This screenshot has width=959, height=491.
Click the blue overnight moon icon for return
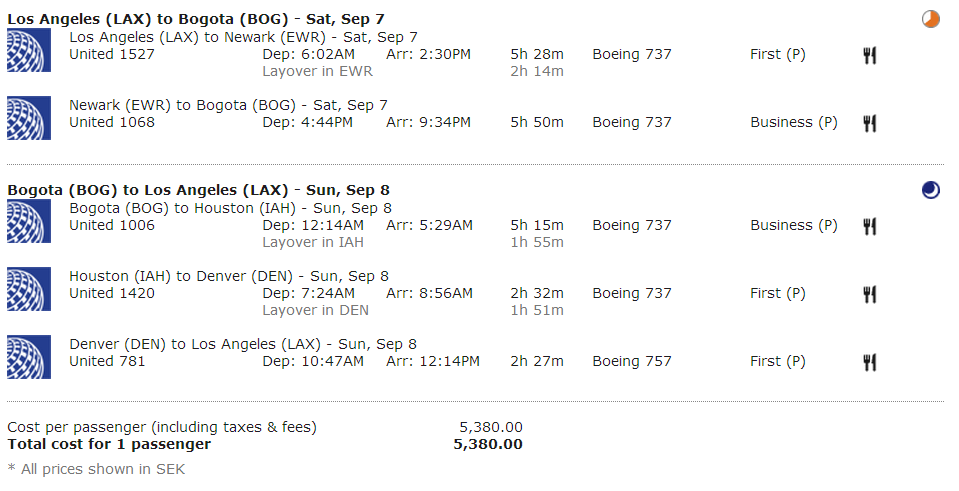tap(931, 190)
